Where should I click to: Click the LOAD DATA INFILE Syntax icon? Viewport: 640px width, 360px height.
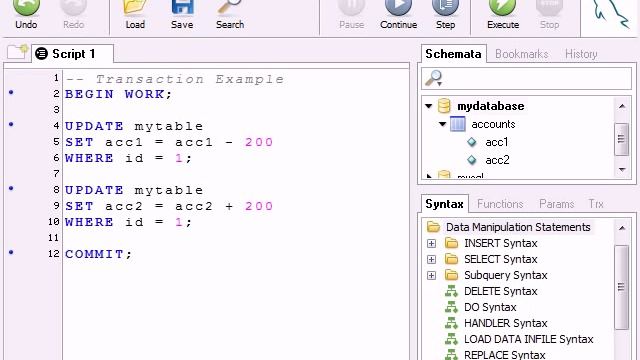tap(451, 339)
